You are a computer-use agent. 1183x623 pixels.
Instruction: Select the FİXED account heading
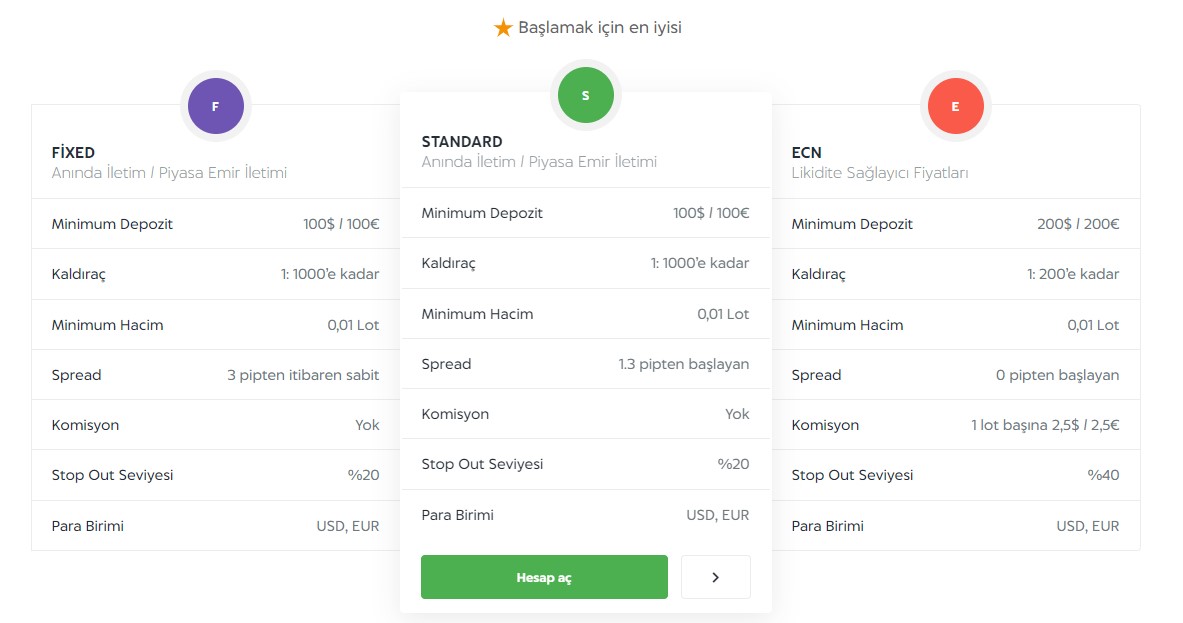(73, 152)
